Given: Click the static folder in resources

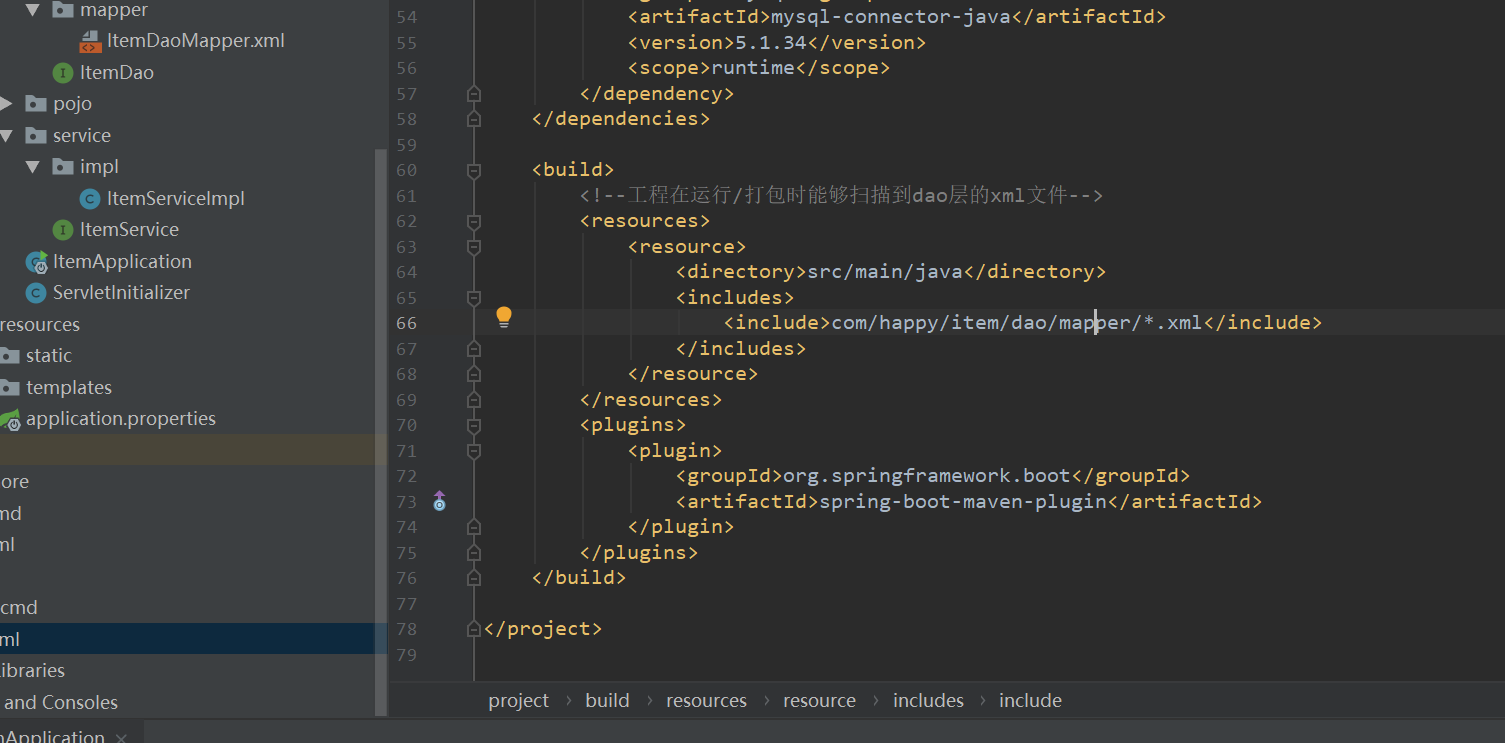Looking at the screenshot, I should pos(48,356).
